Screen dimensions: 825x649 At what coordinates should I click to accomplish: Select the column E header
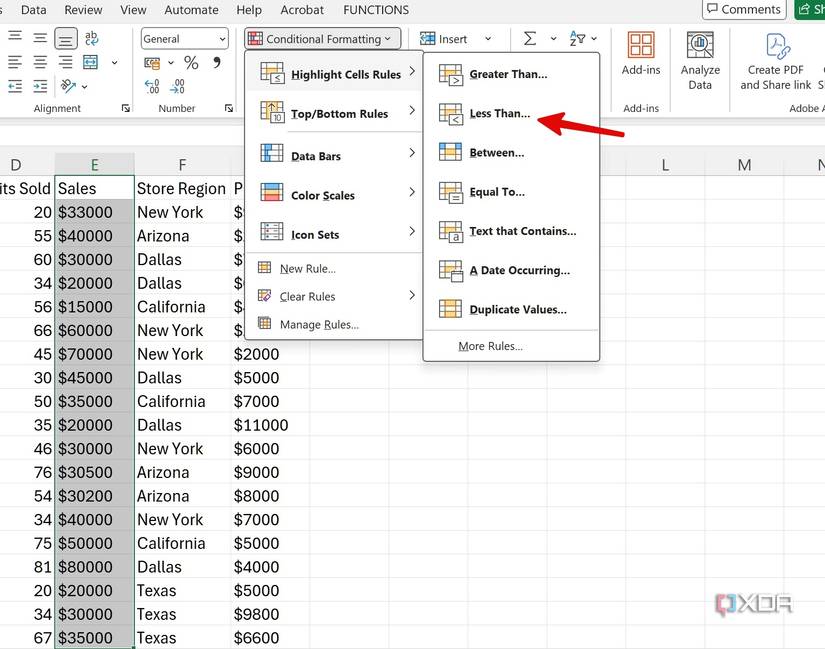pos(94,163)
